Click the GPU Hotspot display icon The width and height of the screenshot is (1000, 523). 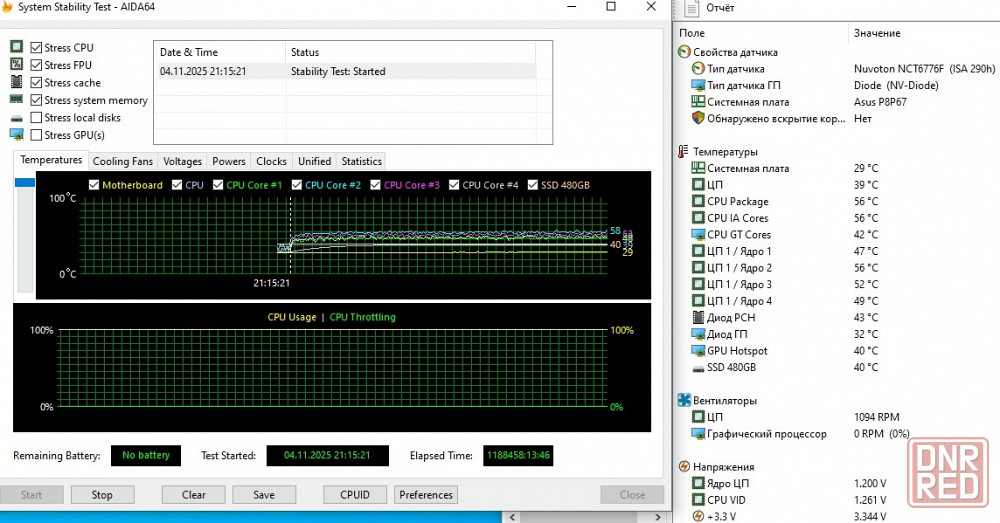pyautogui.click(x=698, y=350)
